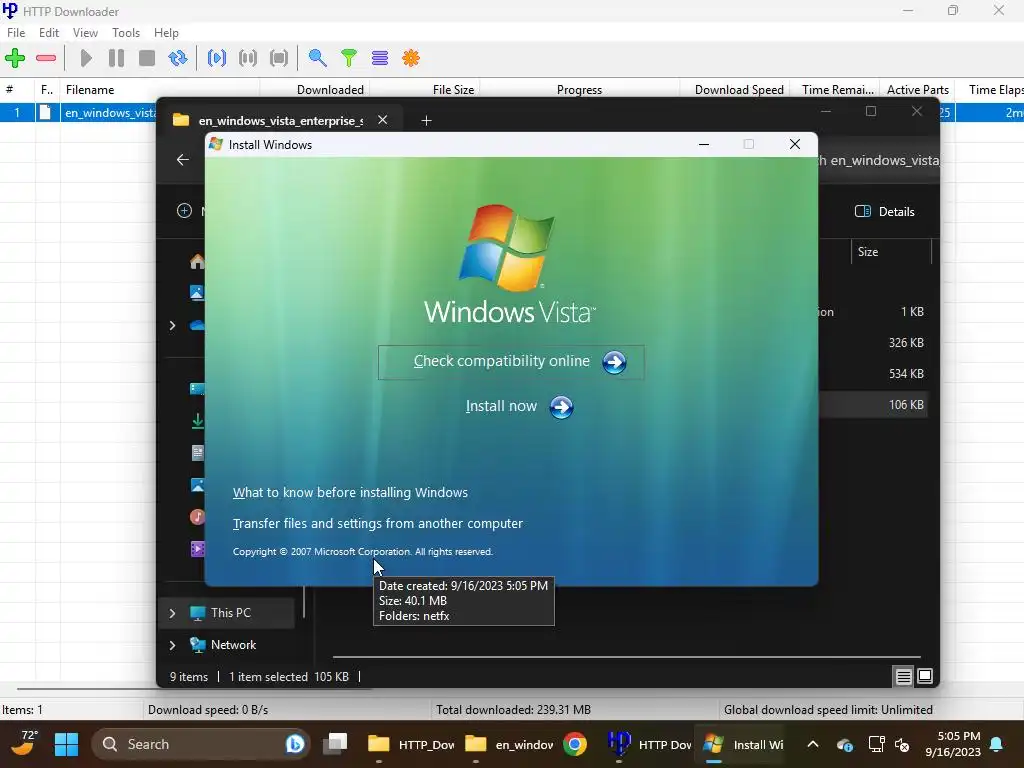
Task: Select the en_windows_vista download row
Action: pyautogui.click(x=78, y=112)
